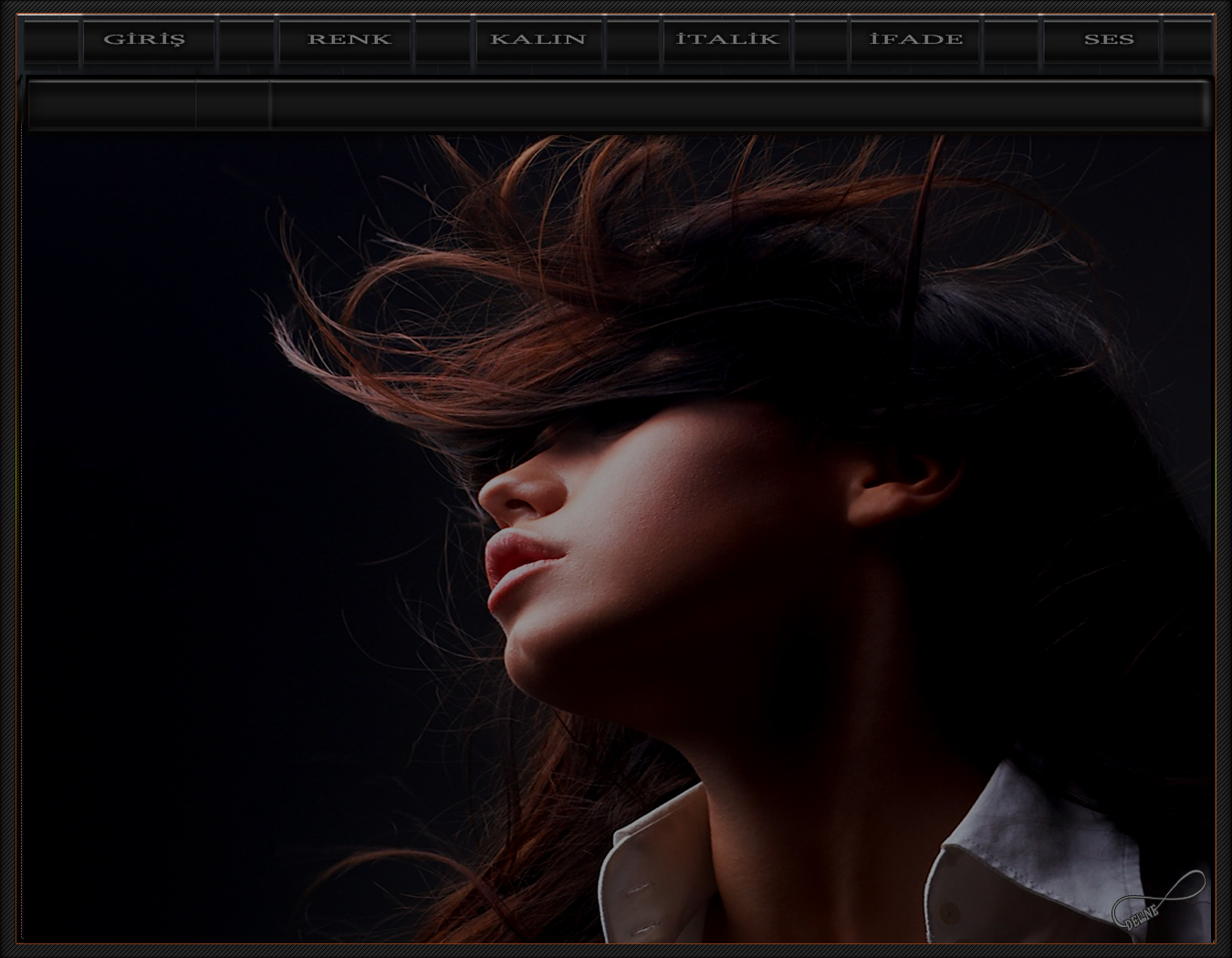The width and height of the screenshot is (1232, 958).
Task: Click the wide left segment of input bar
Action: 113,105
